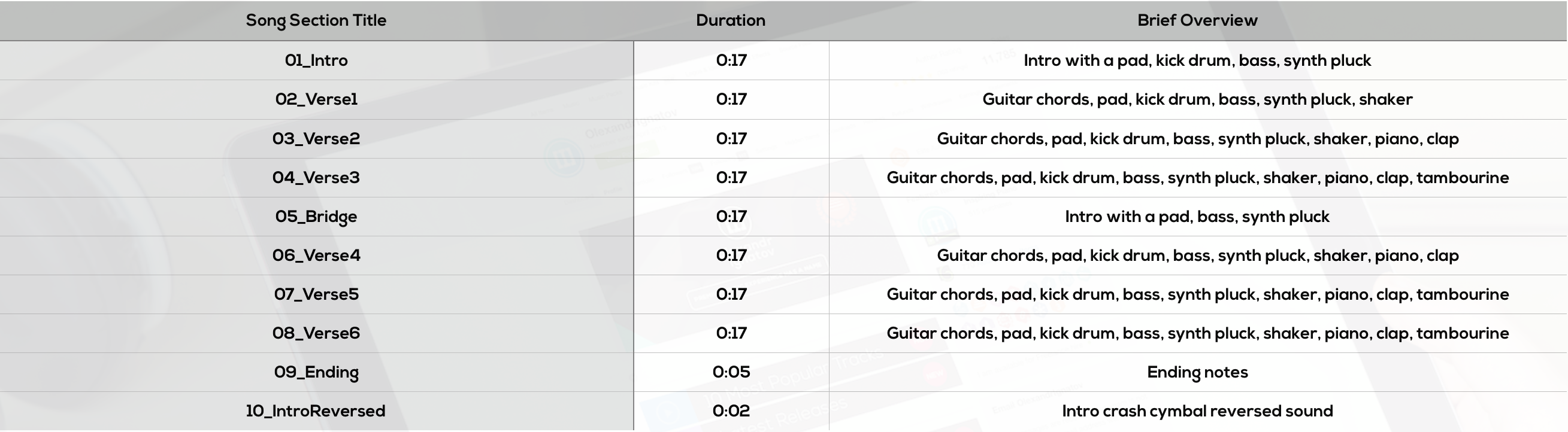The width and height of the screenshot is (1568, 432).
Task: Select the 08_Verse6 title cell
Action: 316,333
